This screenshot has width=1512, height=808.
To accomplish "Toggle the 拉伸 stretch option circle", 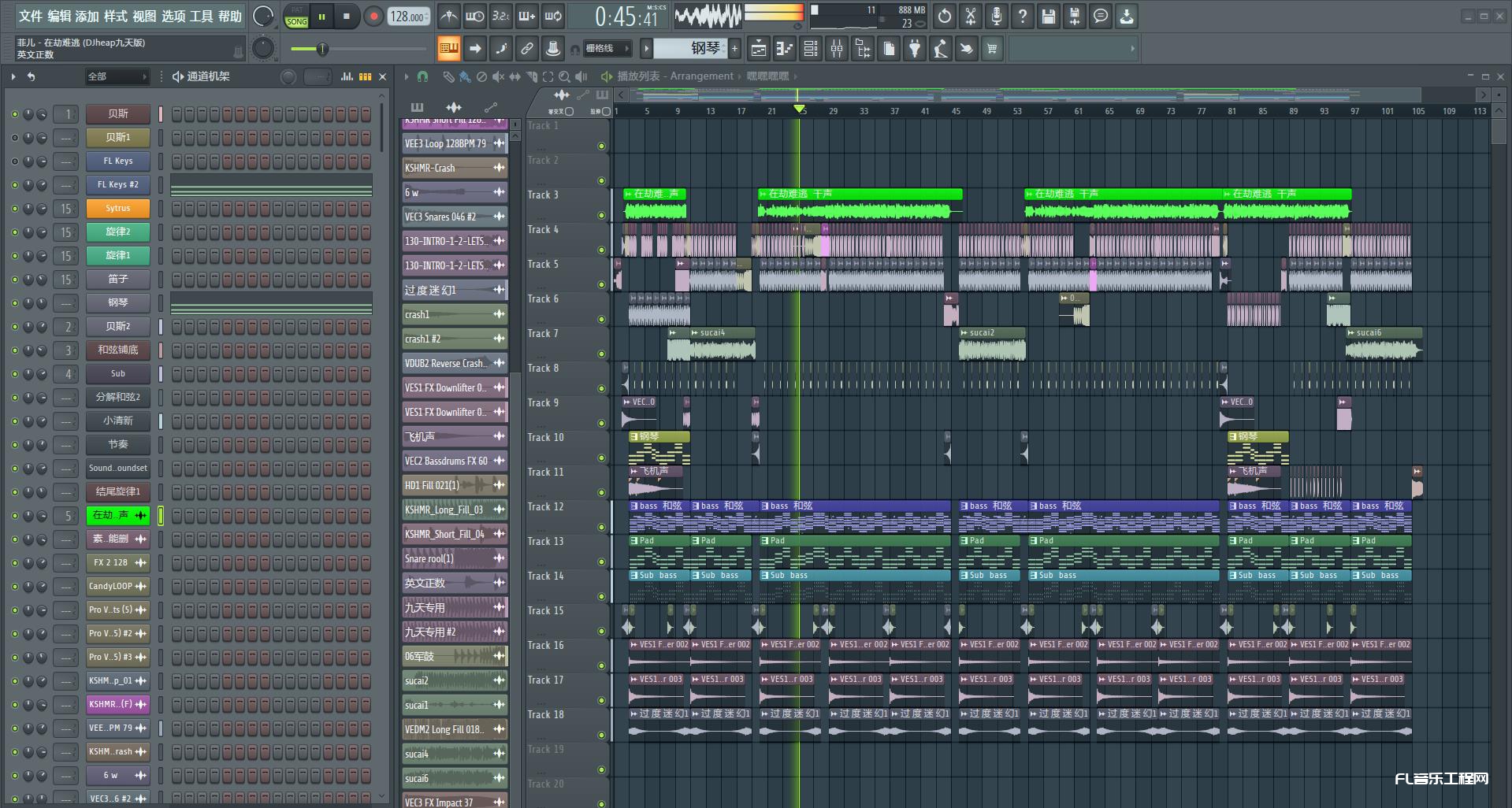I will pyautogui.click(x=606, y=112).
